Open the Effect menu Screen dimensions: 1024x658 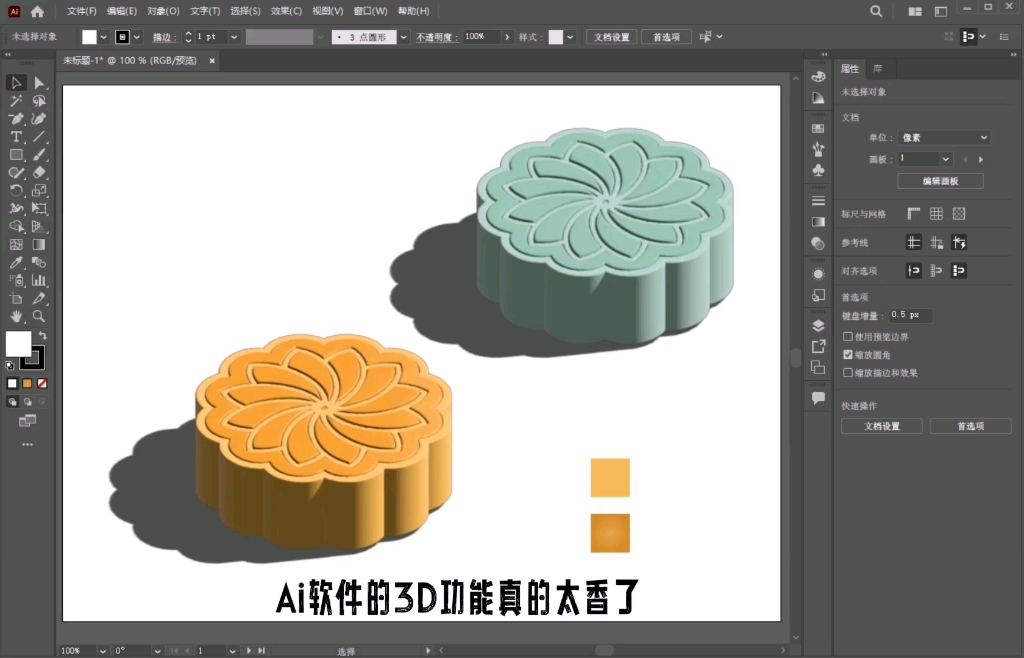[x=286, y=11]
